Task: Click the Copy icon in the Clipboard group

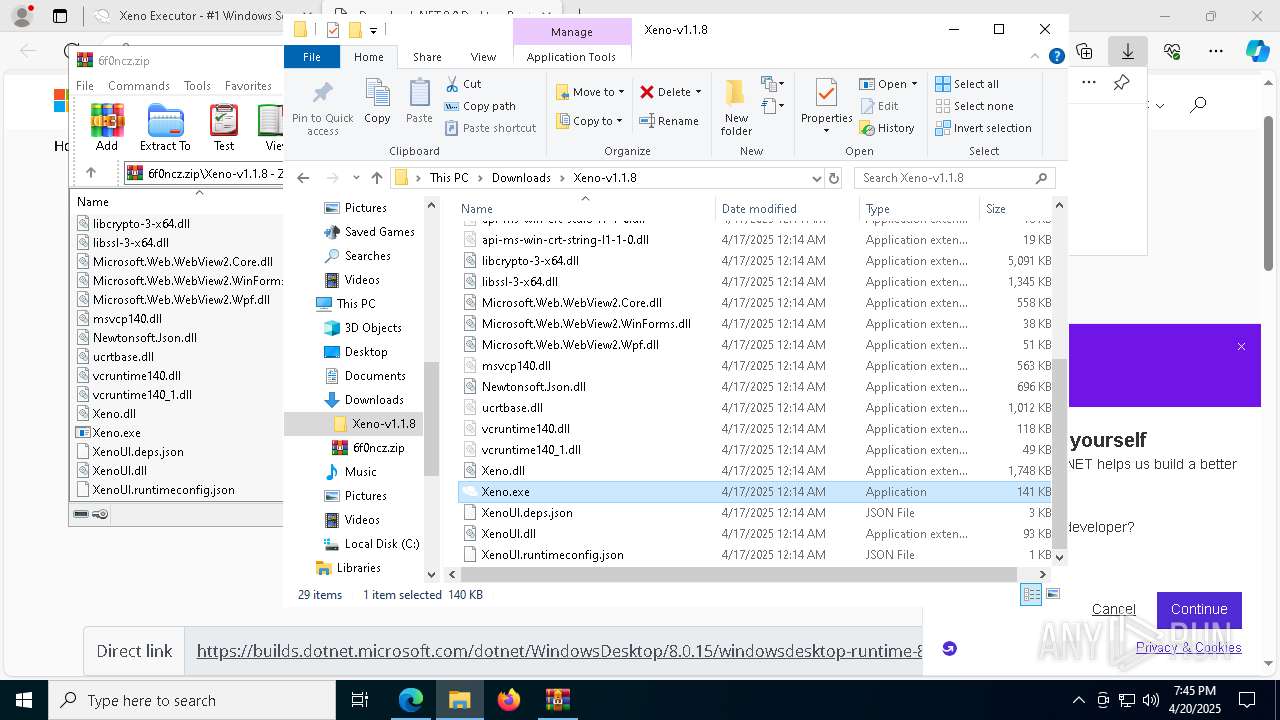Action: (x=377, y=94)
